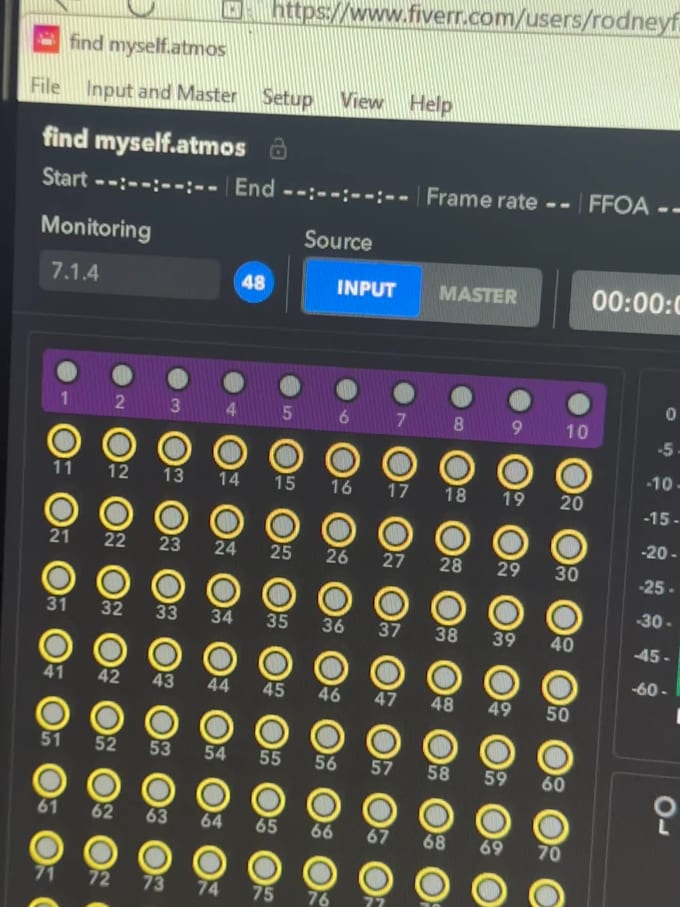Open the Help menu
The width and height of the screenshot is (680, 907).
click(x=431, y=104)
